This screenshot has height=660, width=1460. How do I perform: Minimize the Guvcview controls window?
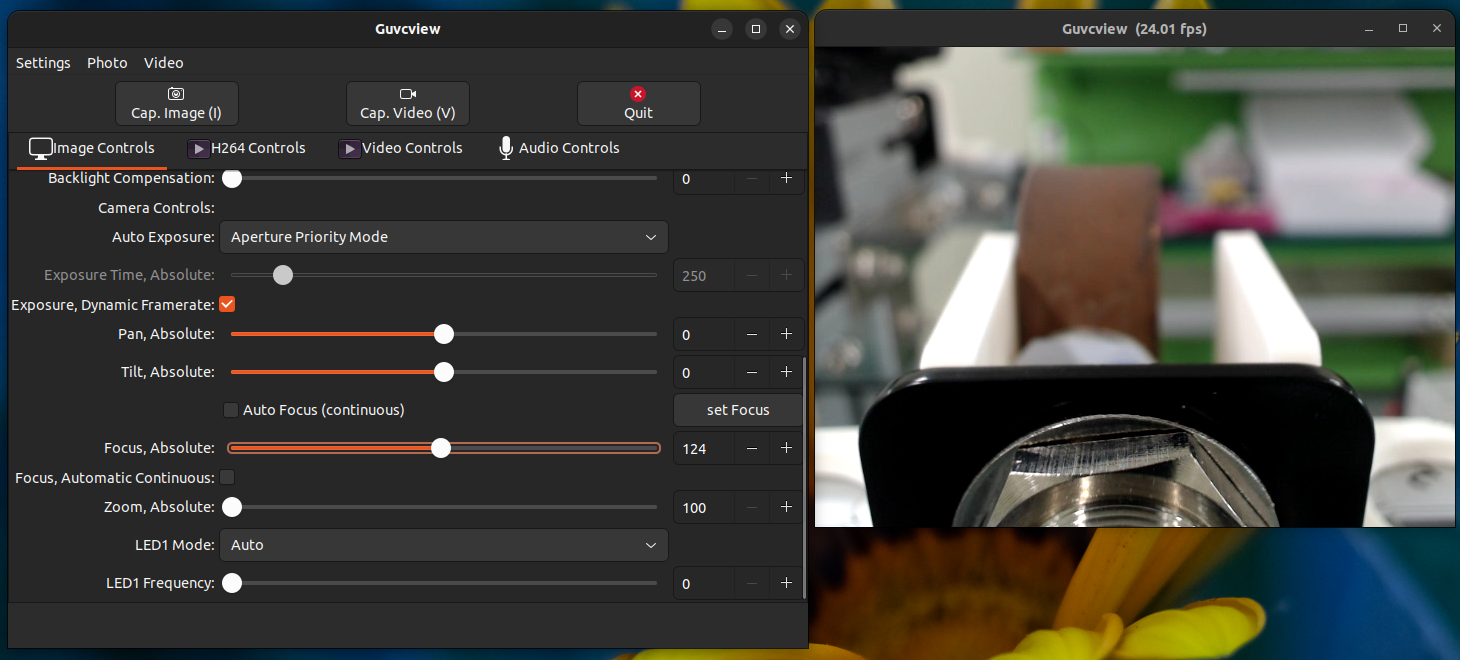click(722, 29)
